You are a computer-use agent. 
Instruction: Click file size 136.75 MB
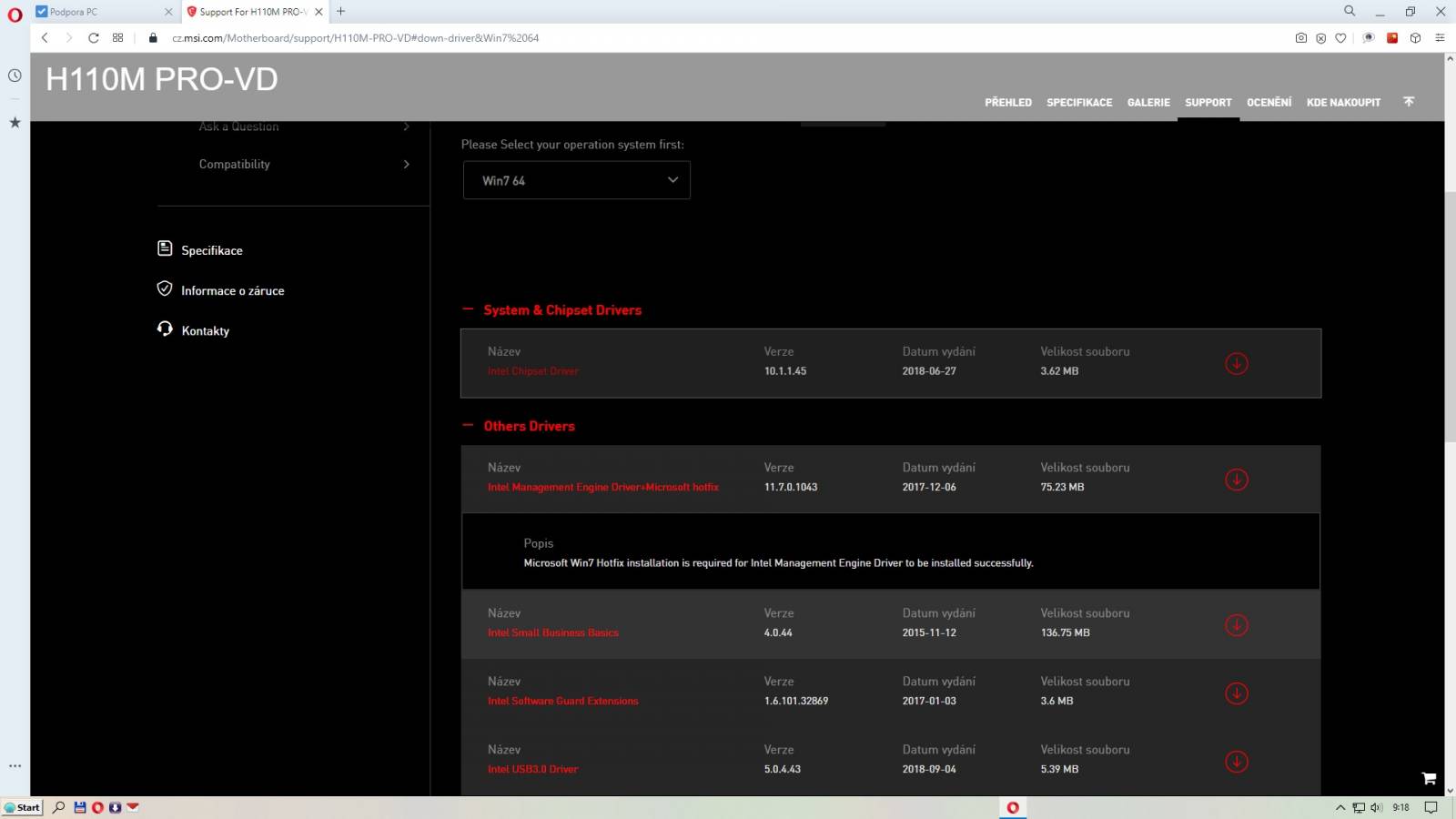pyautogui.click(x=1065, y=632)
